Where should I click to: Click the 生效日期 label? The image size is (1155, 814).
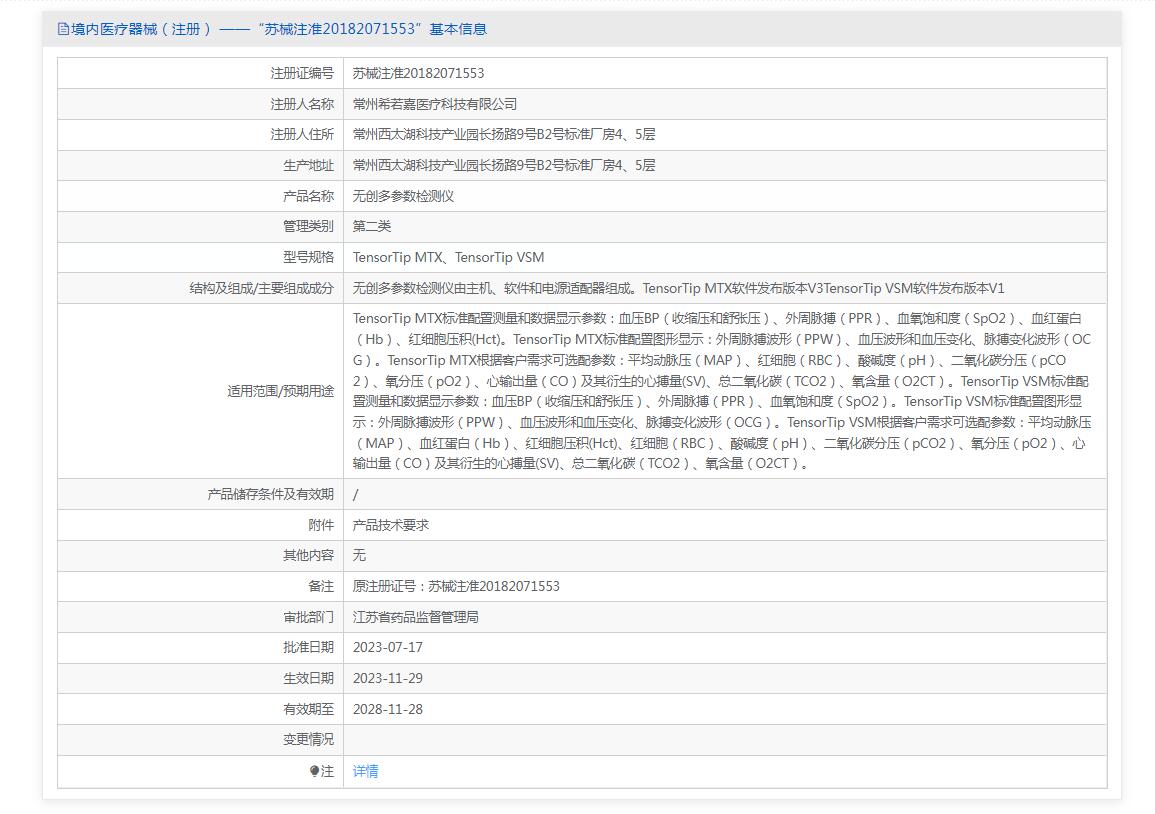pyautogui.click(x=309, y=678)
